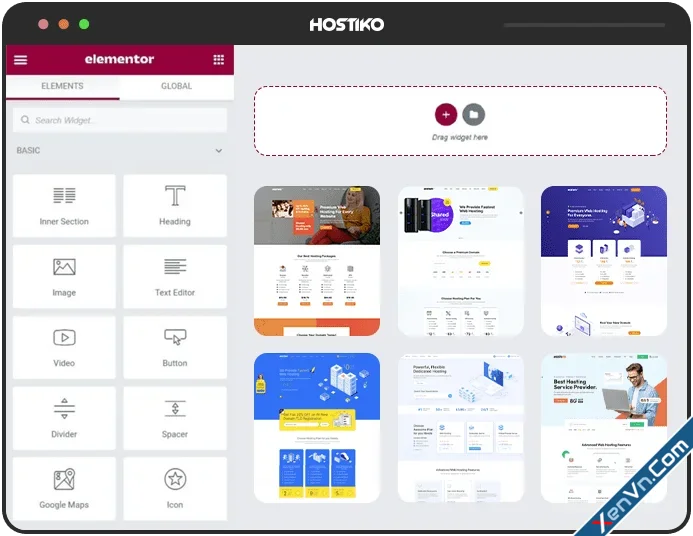
Task: Click the Hostiko title logo
Action: [346, 24]
